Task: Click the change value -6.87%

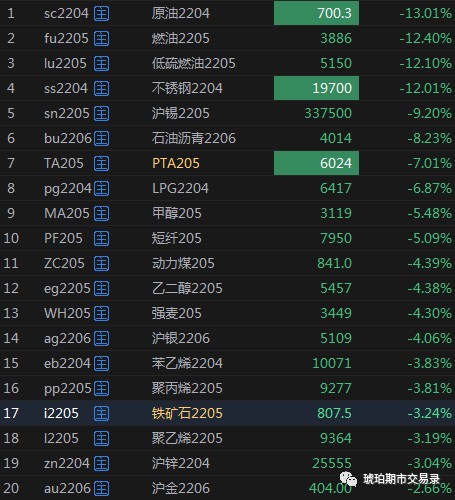Action: (429, 188)
